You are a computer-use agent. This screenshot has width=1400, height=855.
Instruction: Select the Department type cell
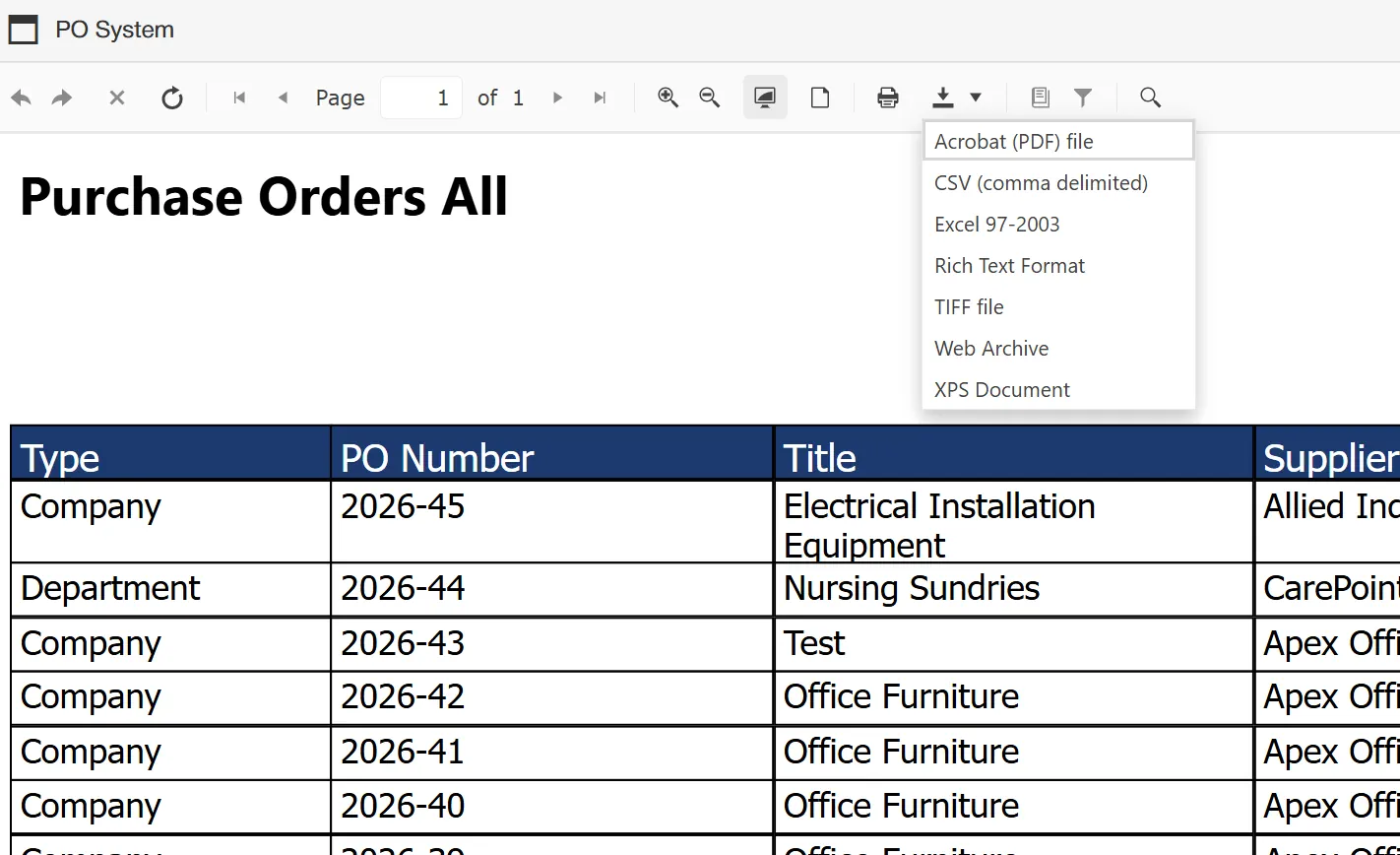coord(170,589)
